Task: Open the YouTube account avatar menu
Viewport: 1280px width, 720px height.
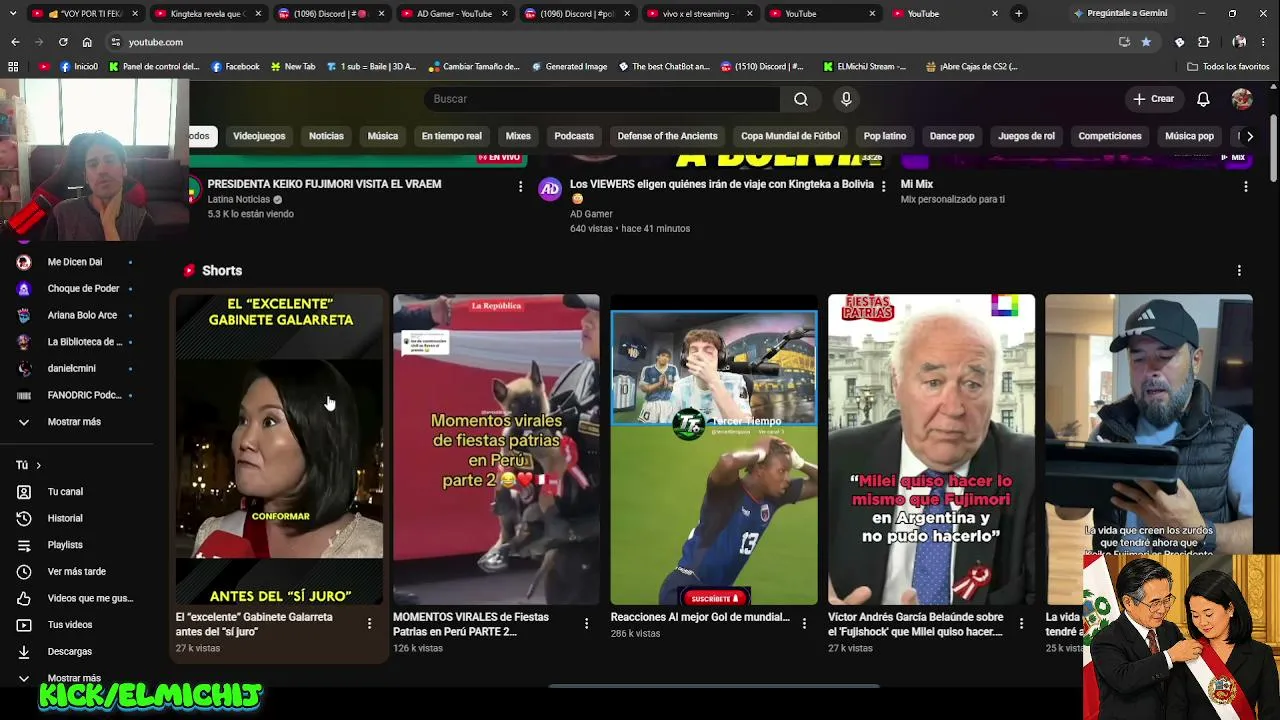Action: coord(1242,99)
